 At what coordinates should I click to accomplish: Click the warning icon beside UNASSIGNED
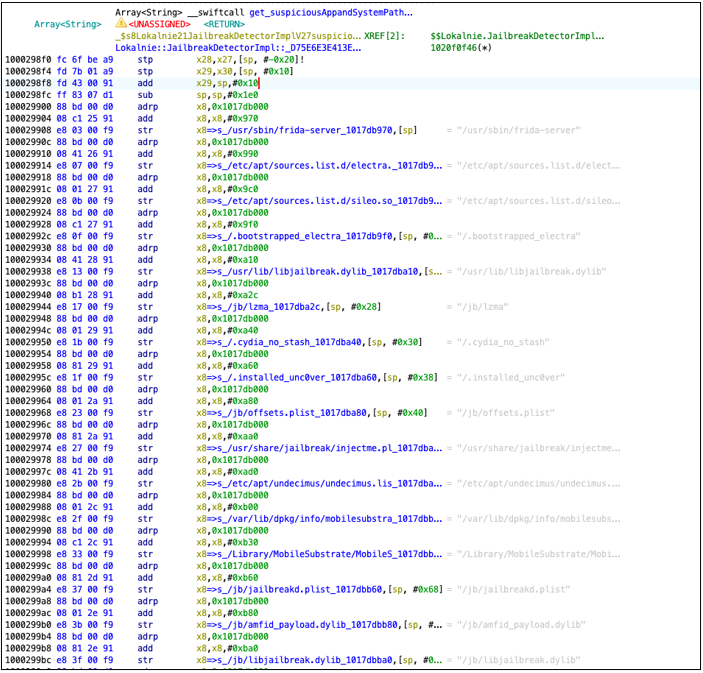click(x=120, y=23)
